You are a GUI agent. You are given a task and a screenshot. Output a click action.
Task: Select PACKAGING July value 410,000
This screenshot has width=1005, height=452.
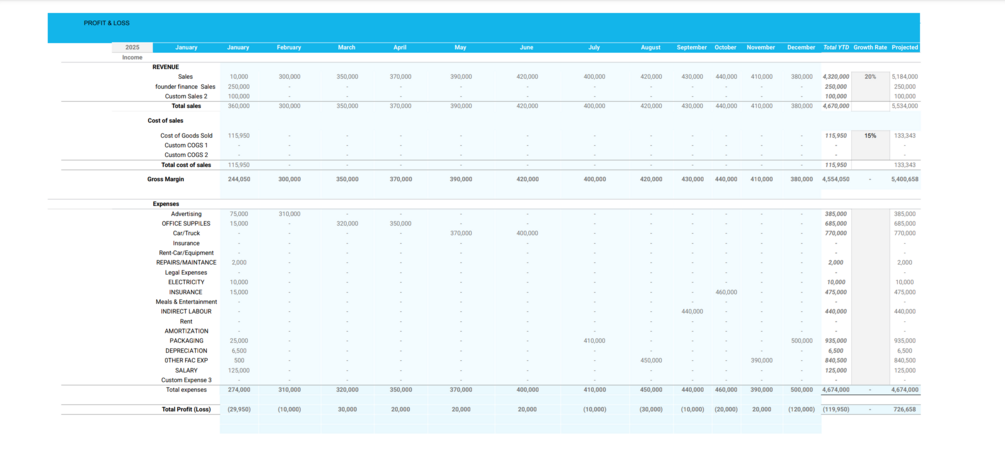(x=594, y=340)
